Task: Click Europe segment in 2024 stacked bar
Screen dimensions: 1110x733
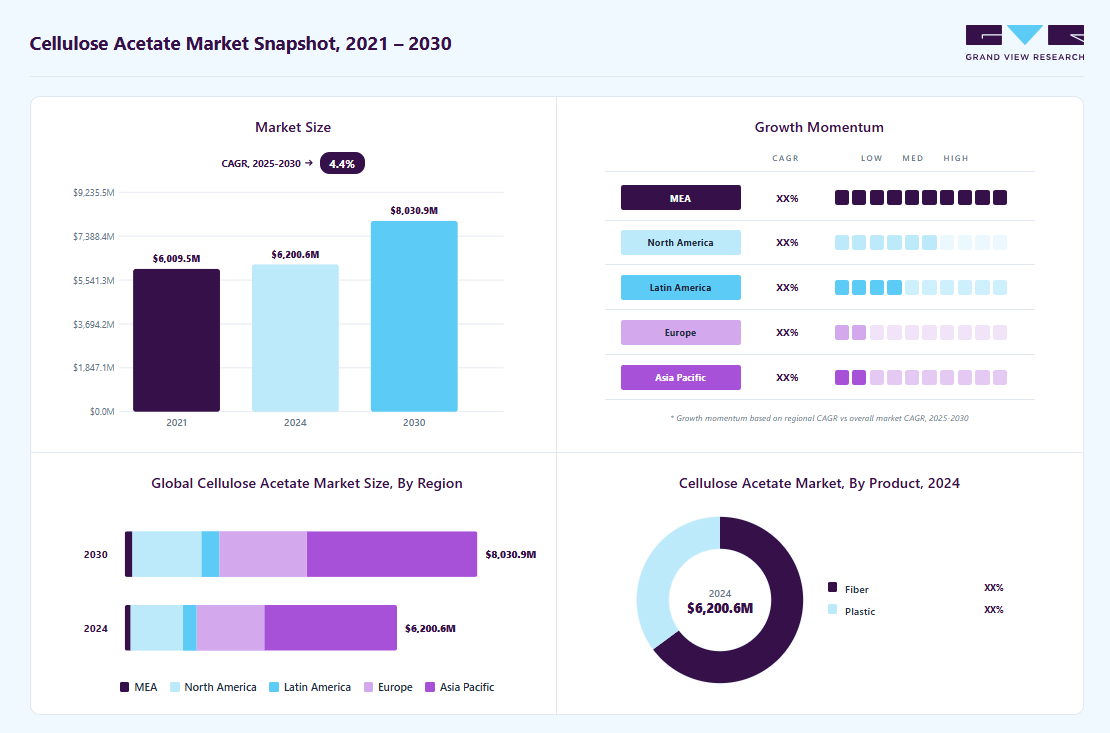Action: click(230, 627)
